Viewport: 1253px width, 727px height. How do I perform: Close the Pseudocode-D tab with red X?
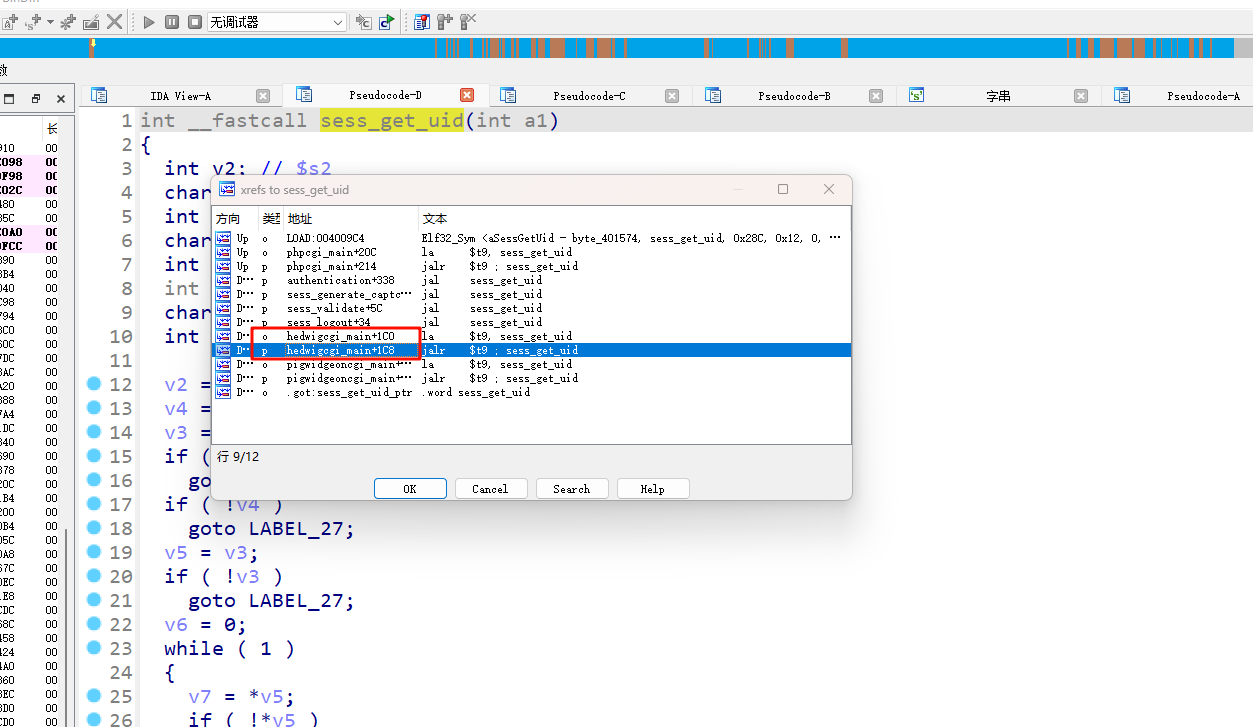pyautogui.click(x=467, y=95)
